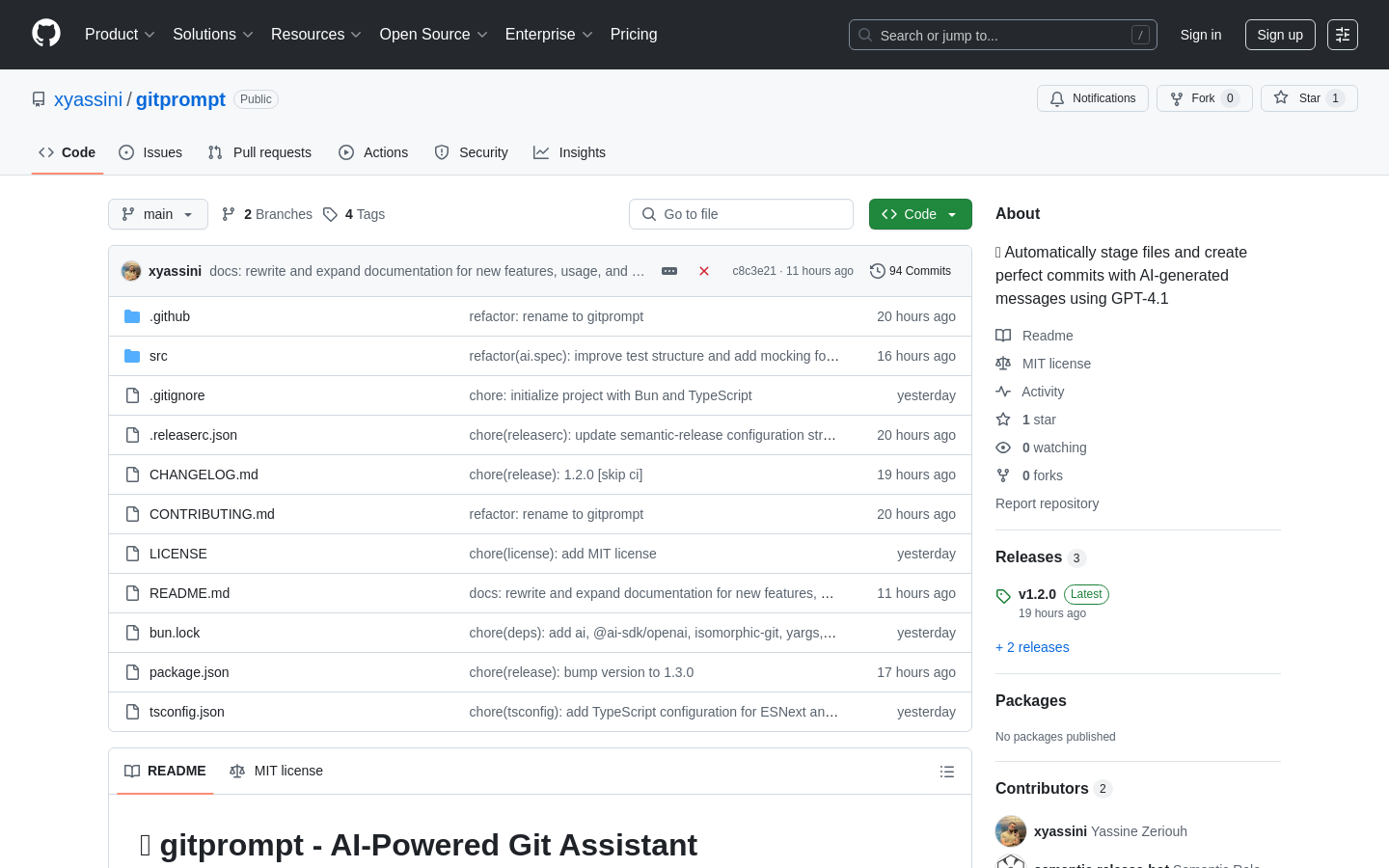Click file icon for CONTRIBUTING.md
1389x868 pixels.
132,514
